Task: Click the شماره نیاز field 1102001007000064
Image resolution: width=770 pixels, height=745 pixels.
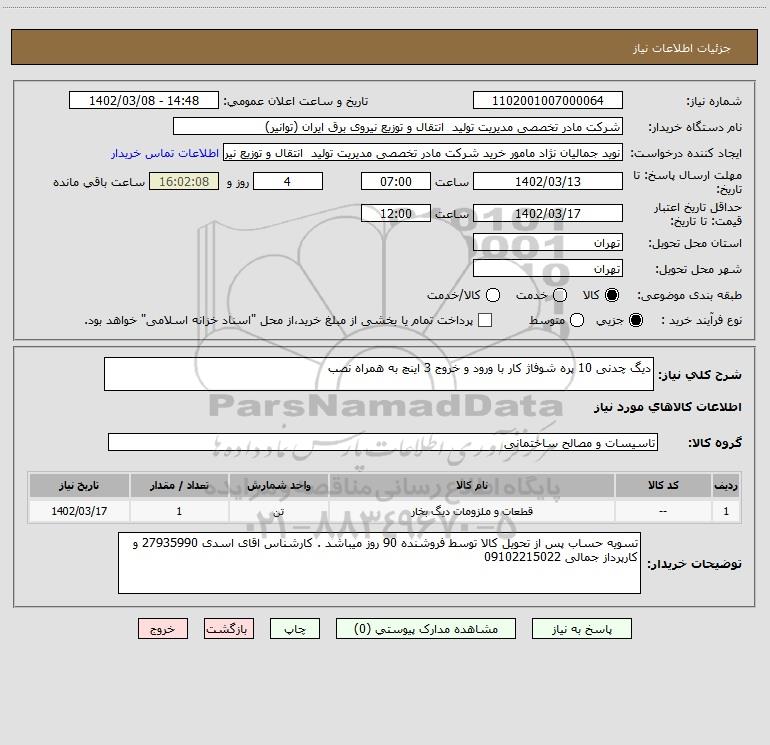Action: pyautogui.click(x=548, y=100)
